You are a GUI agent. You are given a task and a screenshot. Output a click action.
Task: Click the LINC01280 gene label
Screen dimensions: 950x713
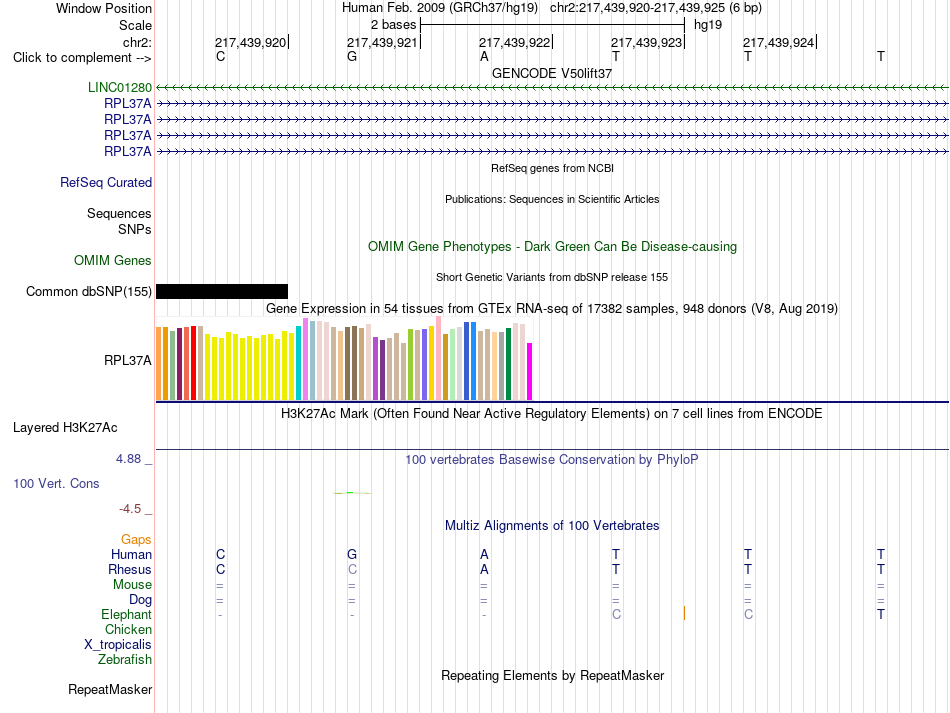click(x=120, y=87)
